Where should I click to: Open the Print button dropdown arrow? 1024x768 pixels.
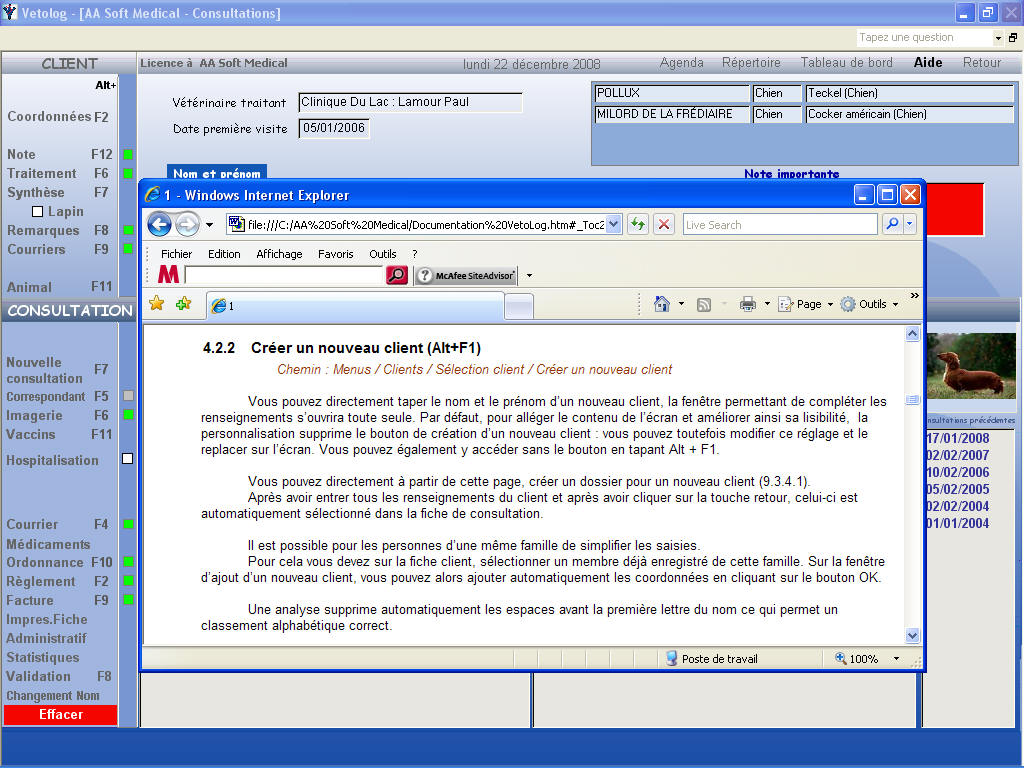(767, 304)
